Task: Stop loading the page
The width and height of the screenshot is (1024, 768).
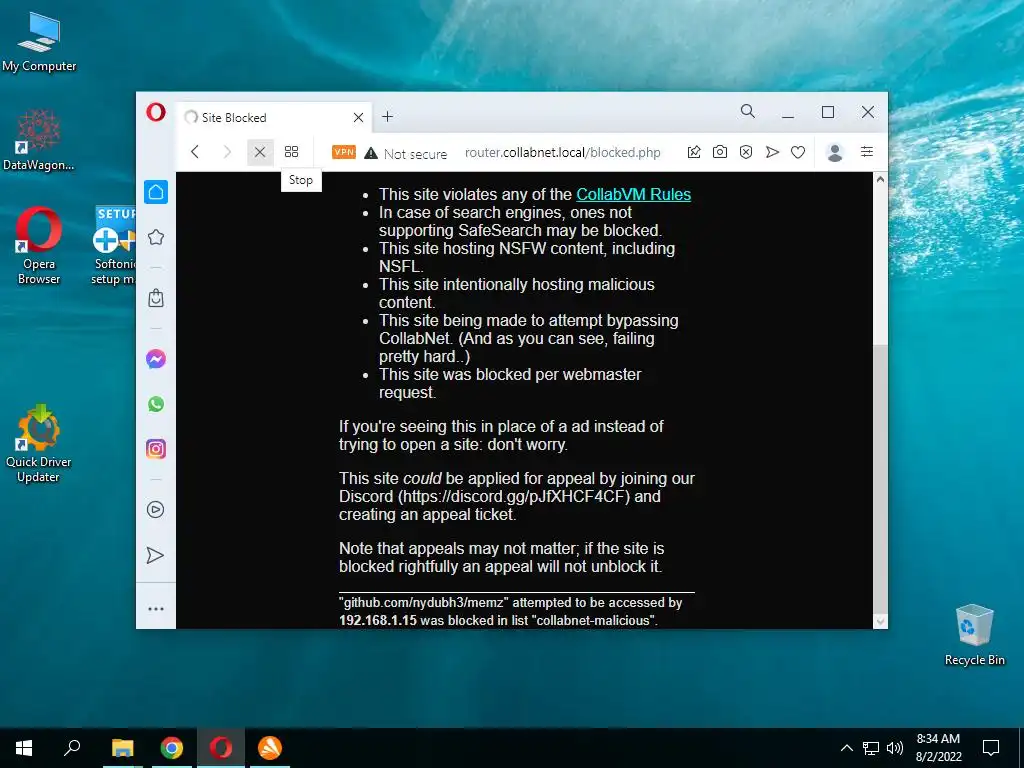Action: coord(260,152)
